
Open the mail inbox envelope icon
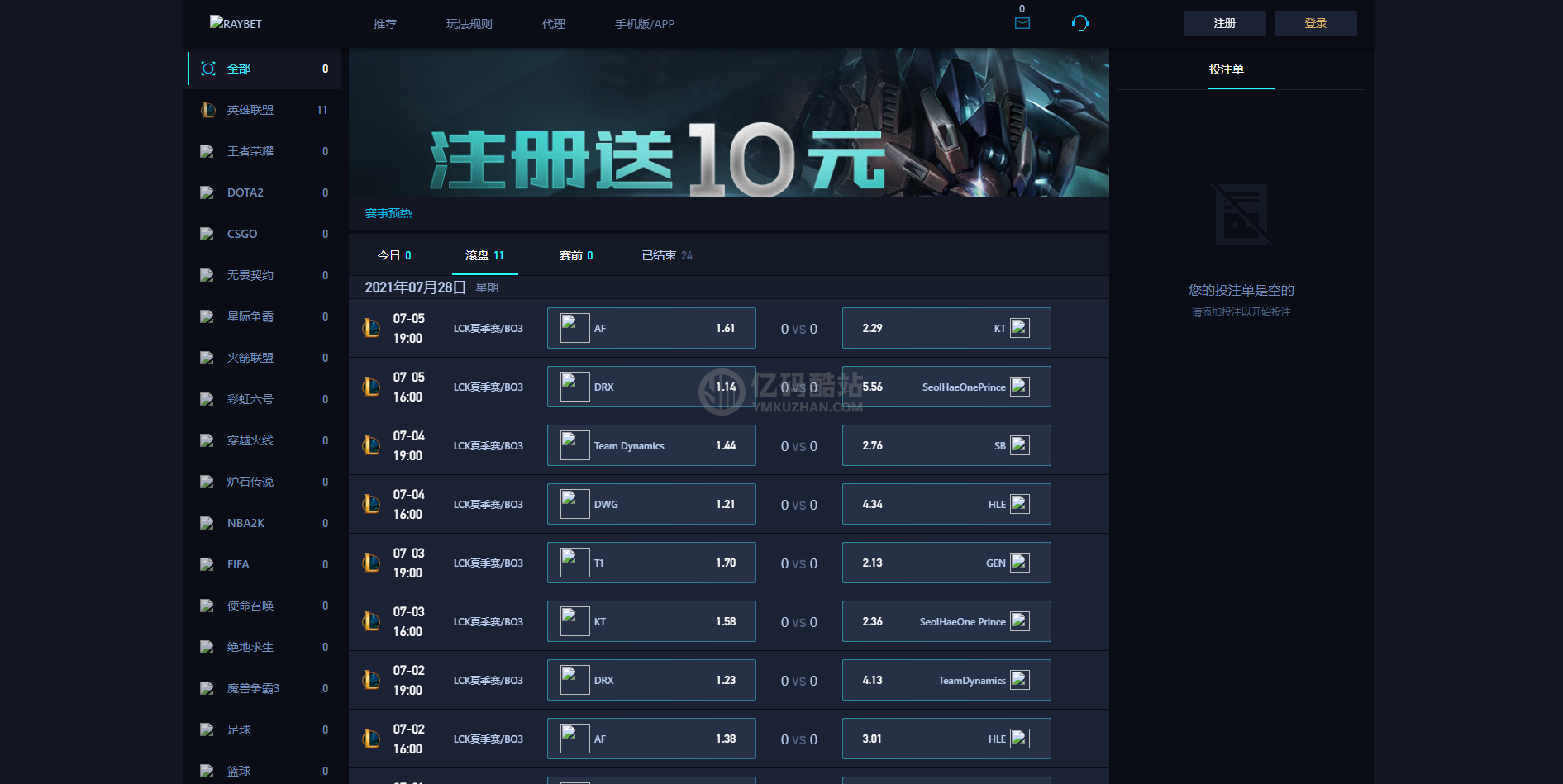pyautogui.click(x=1022, y=23)
